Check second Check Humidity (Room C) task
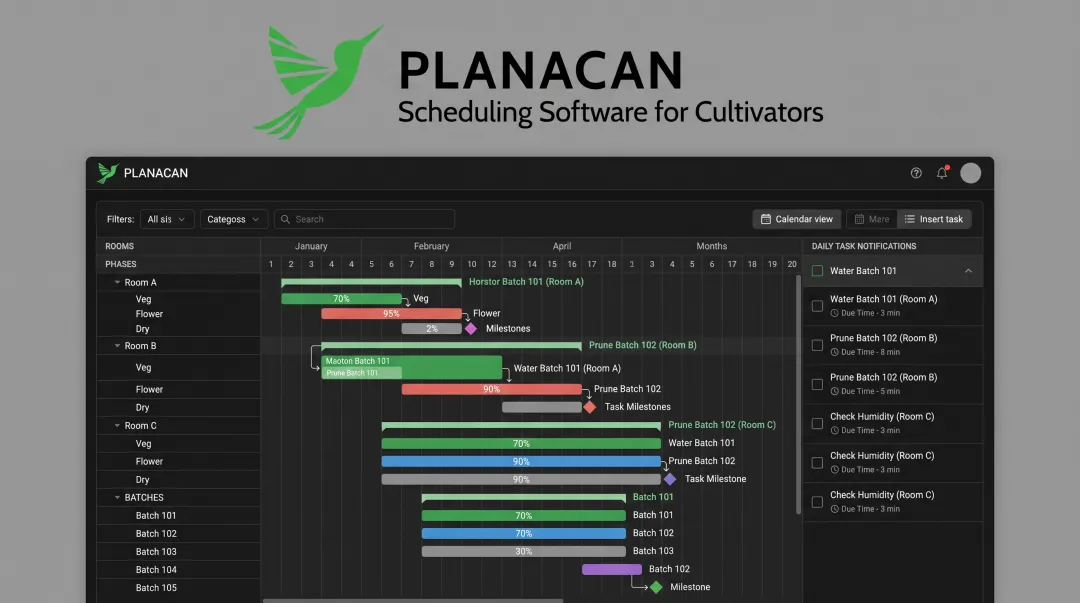1080x603 pixels. (818, 463)
